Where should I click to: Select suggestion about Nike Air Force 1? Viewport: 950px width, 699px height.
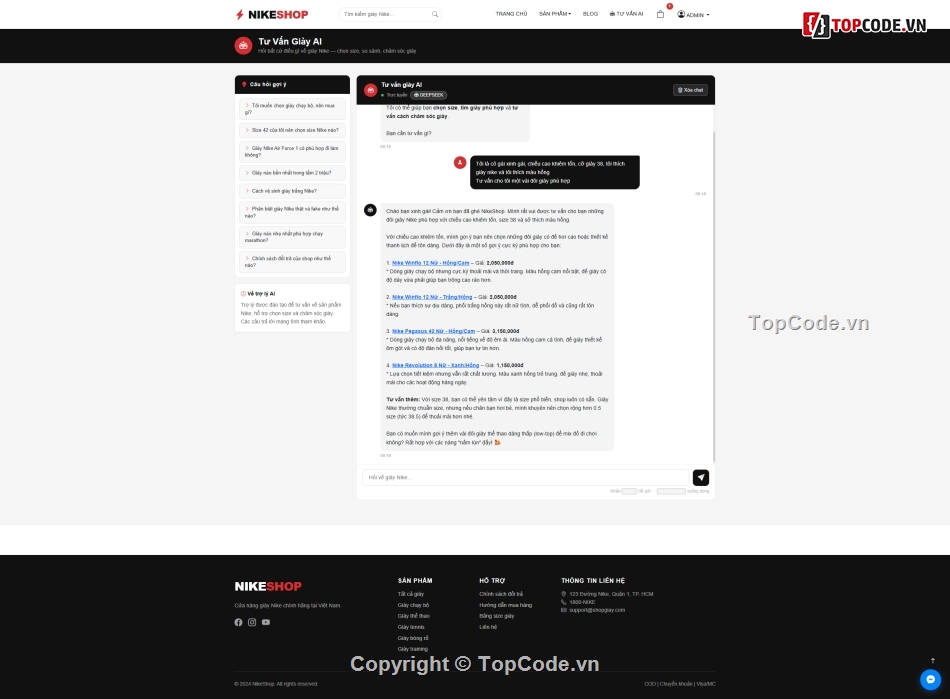[292, 151]
